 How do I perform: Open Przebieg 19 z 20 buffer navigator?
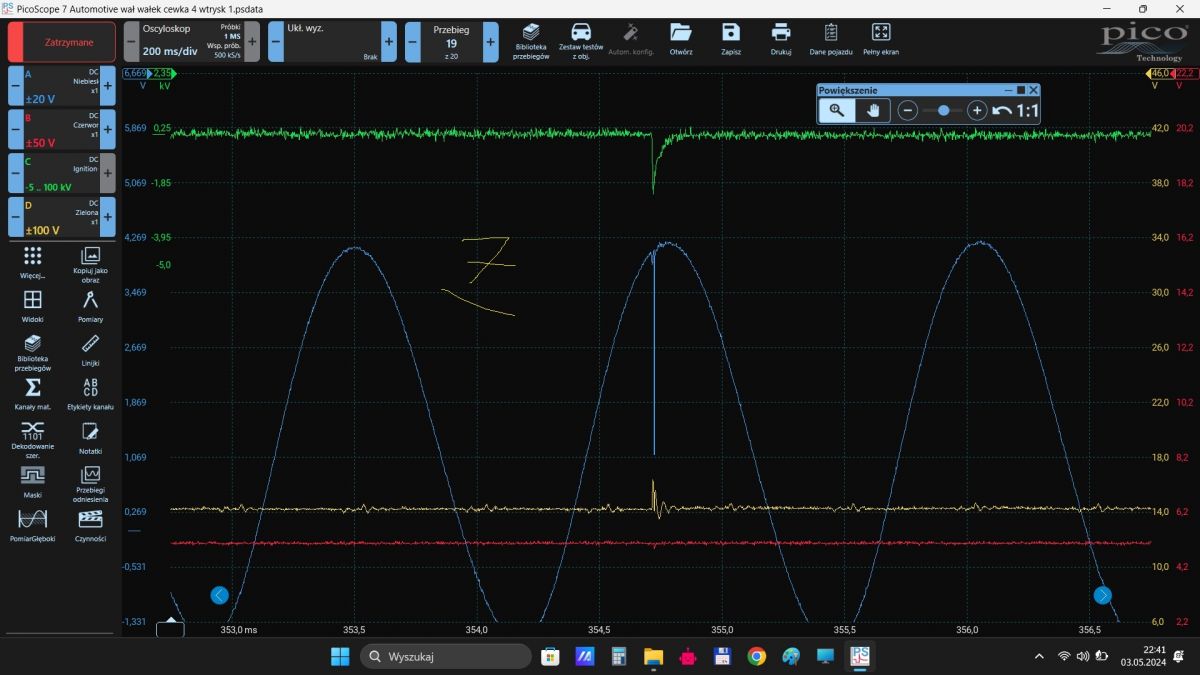(x=451, y=42)
